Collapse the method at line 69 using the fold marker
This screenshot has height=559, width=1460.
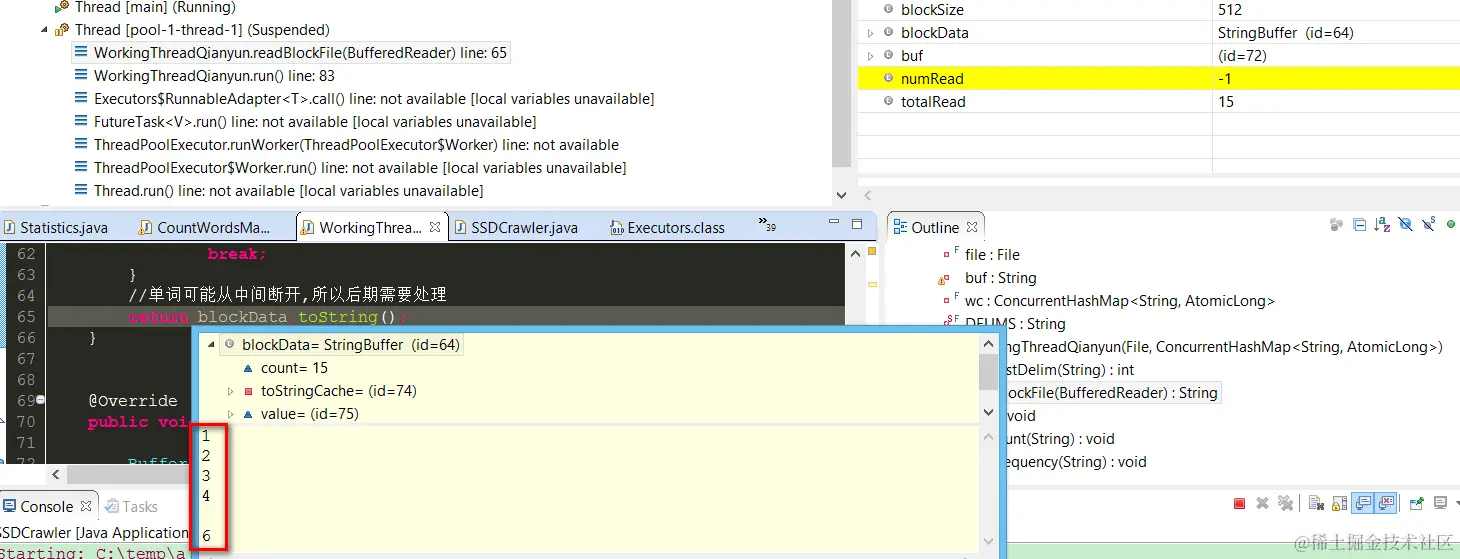(42, 400)
